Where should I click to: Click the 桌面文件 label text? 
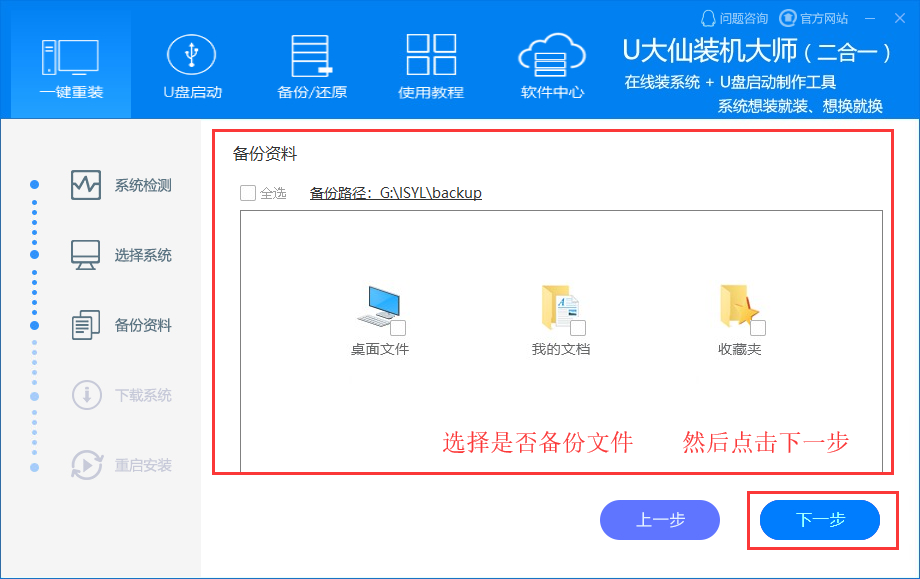tap(380, 350)
